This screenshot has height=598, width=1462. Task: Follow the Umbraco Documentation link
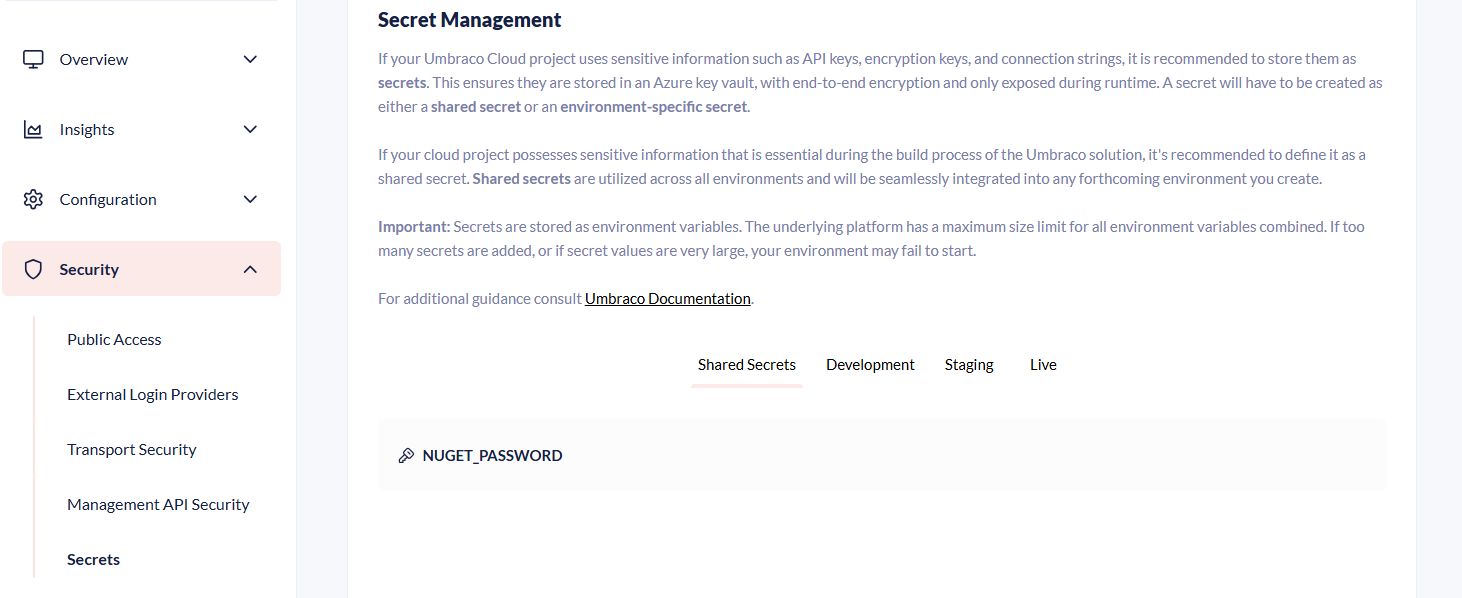667,299
